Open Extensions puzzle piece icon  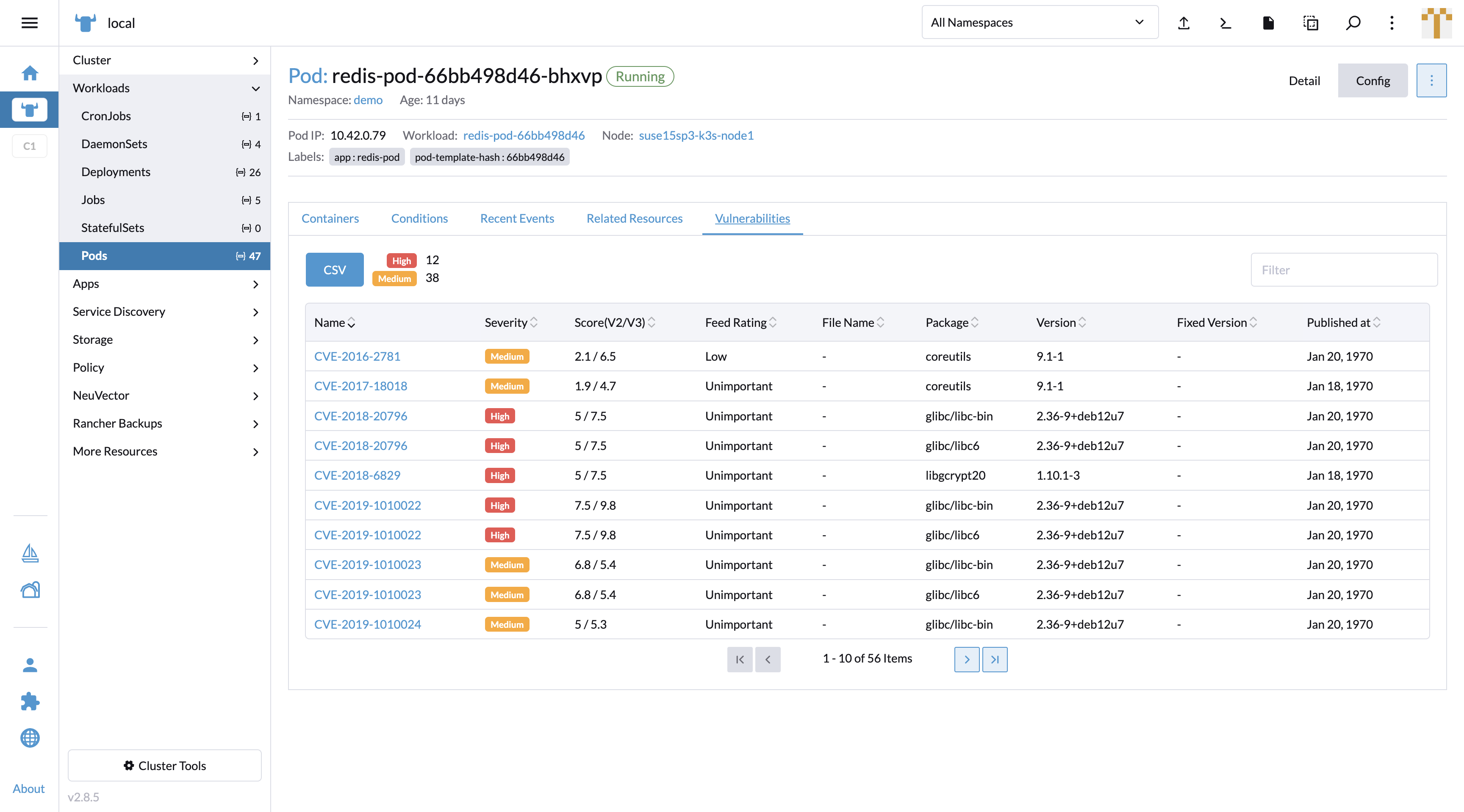coord(30,701)
